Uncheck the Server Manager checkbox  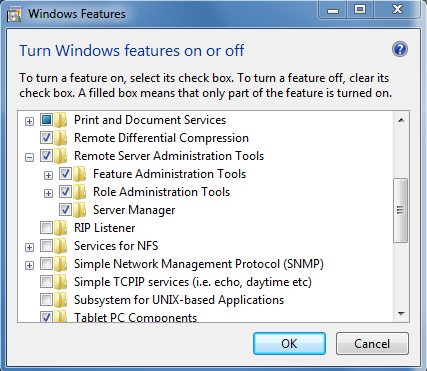coord(65,209)
